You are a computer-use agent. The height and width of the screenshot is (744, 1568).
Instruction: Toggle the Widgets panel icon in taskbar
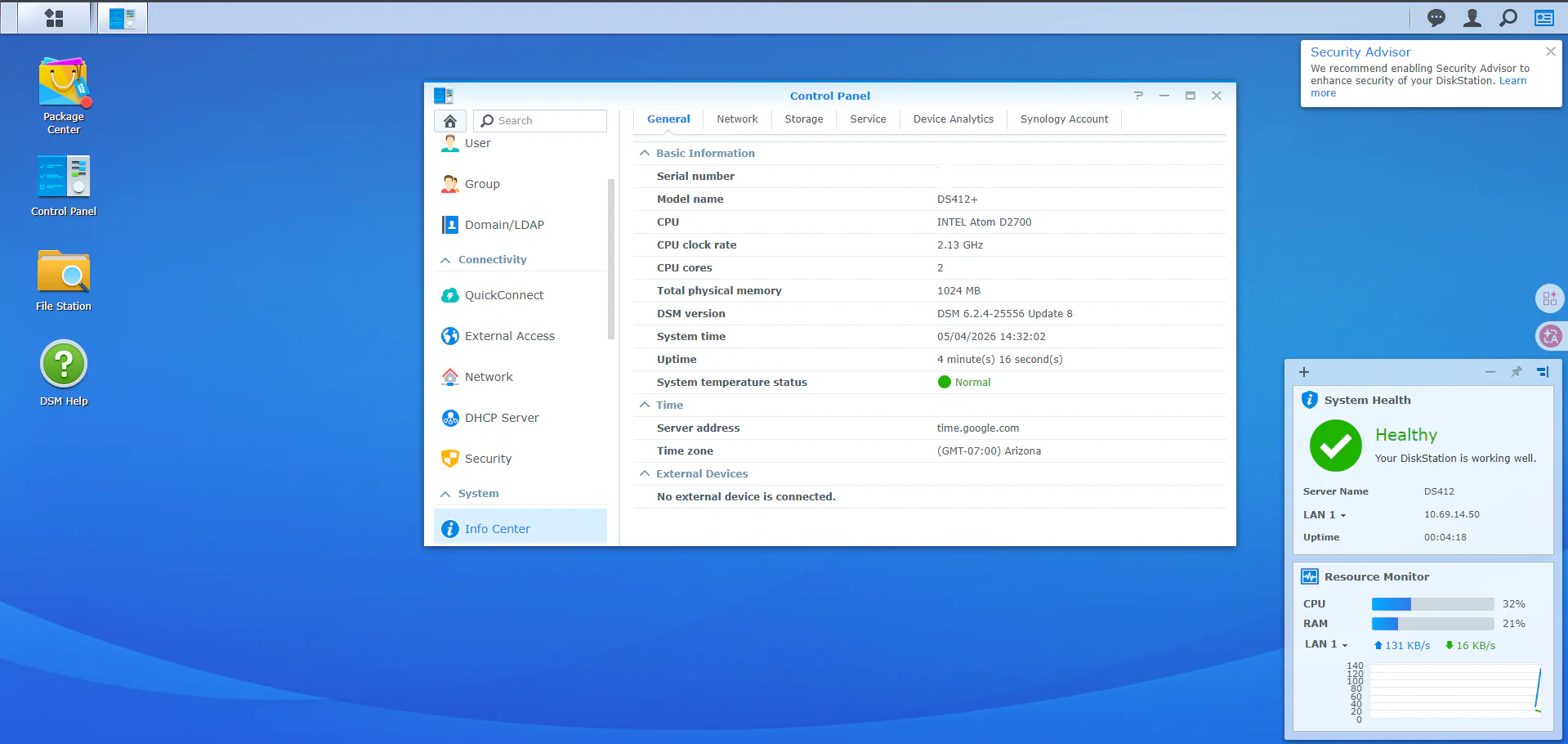click(1544, 18)
